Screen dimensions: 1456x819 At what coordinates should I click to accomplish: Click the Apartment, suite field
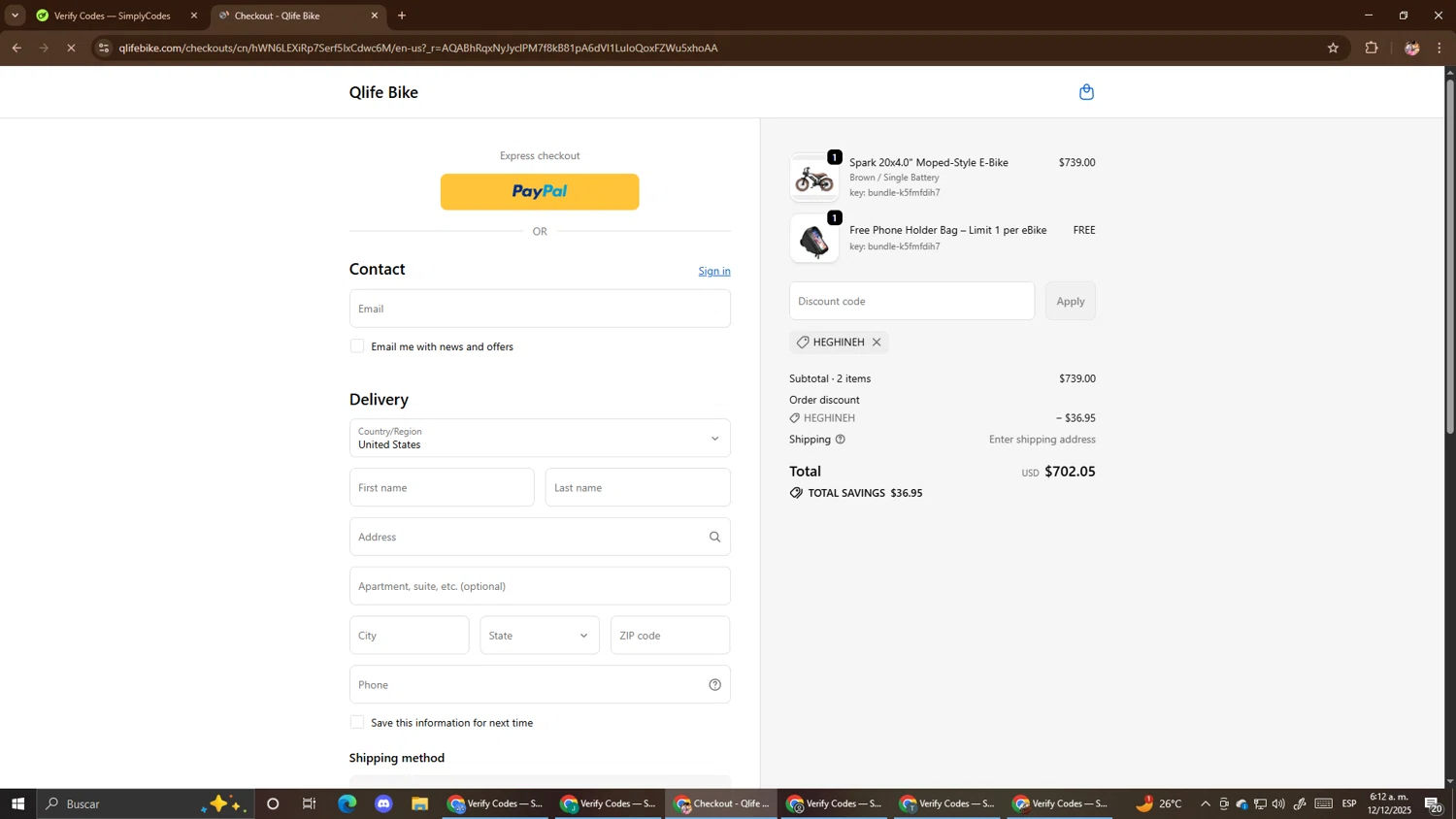tap(540, 586)
